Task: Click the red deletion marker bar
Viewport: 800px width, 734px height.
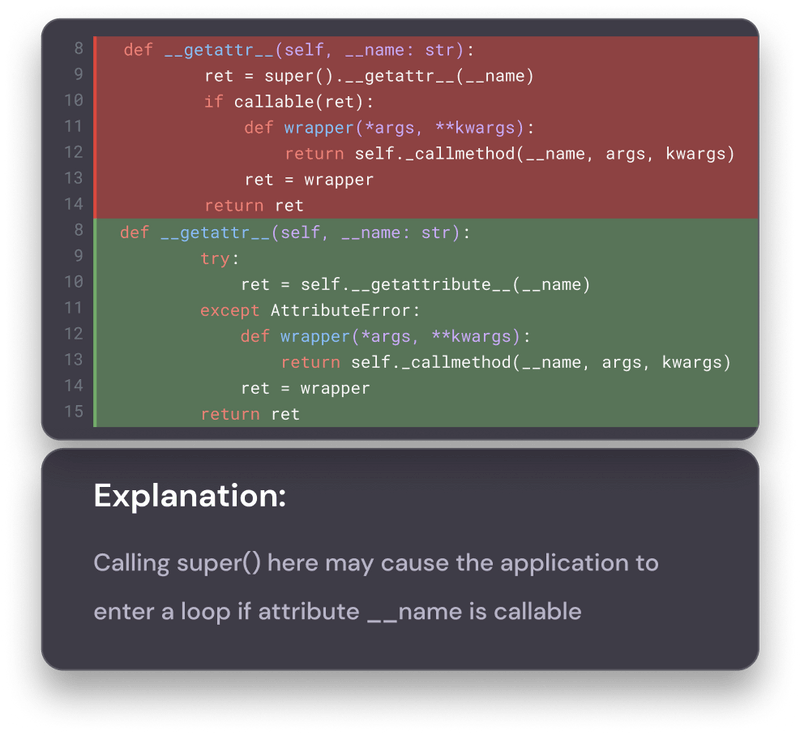Action: (x=95, y=128)
